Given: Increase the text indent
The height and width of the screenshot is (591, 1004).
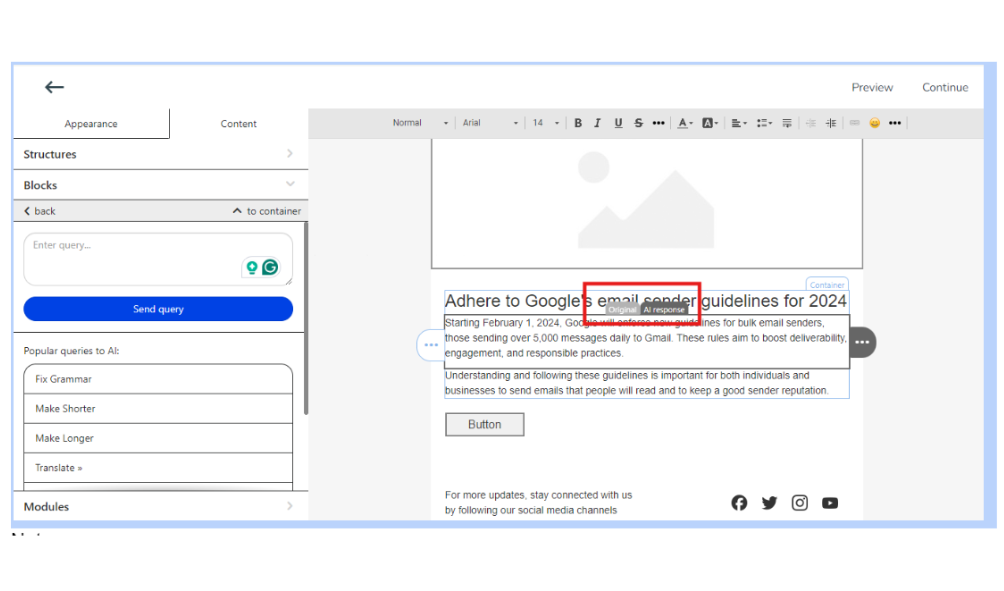Looking at the screenshot, I should coord(831,123).
